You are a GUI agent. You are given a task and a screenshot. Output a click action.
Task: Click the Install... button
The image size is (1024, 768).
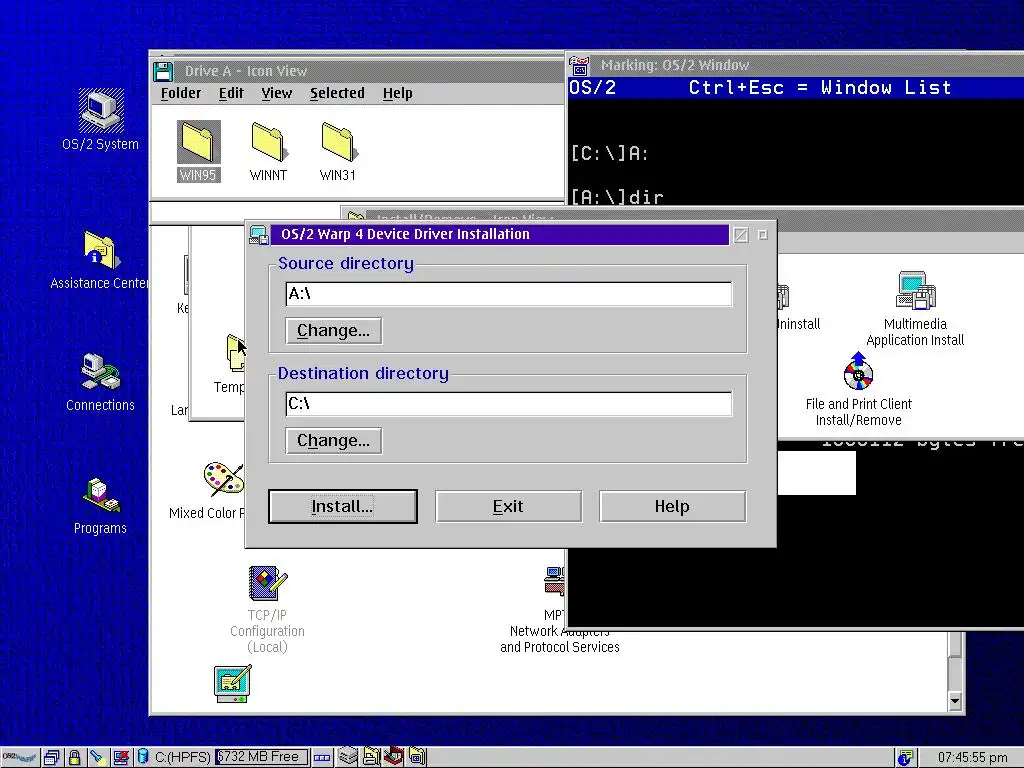[343, 506]
